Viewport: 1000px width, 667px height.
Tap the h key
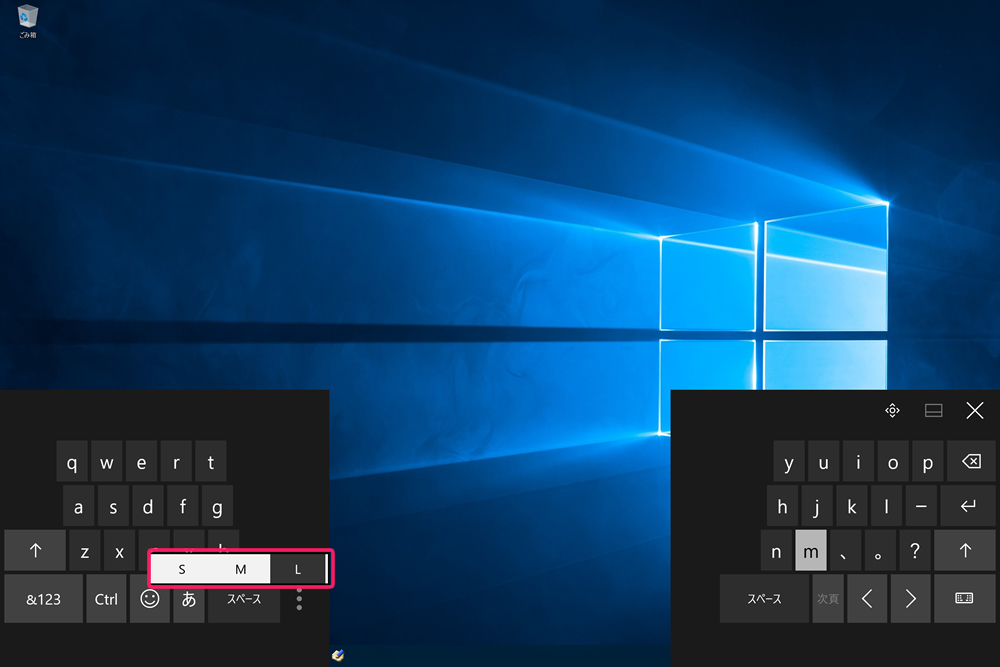(783, 506)
